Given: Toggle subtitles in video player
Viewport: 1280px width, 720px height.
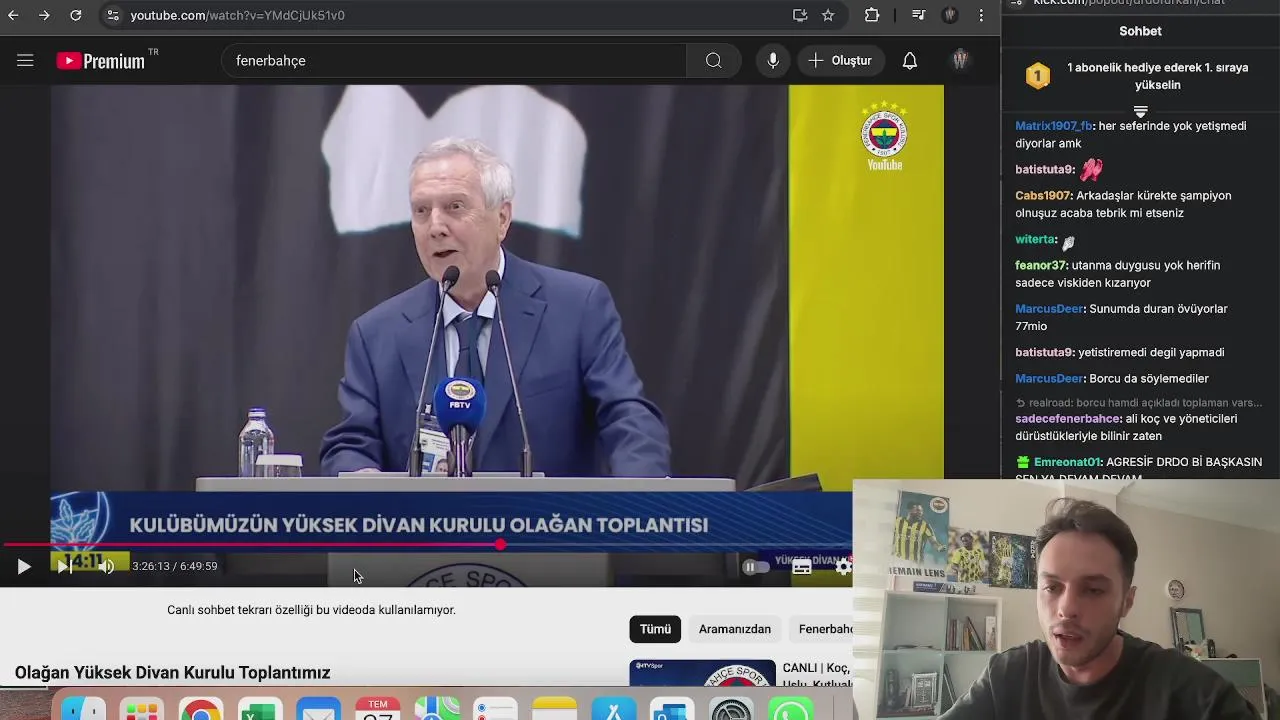Looking at the screenshot, I should (x=801, y=567).
